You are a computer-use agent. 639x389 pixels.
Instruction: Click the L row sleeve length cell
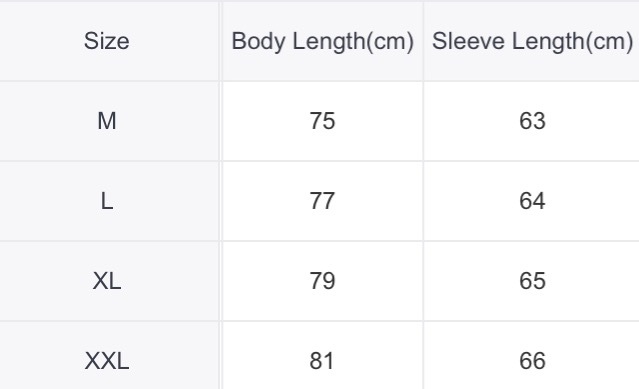coord(531,201)
